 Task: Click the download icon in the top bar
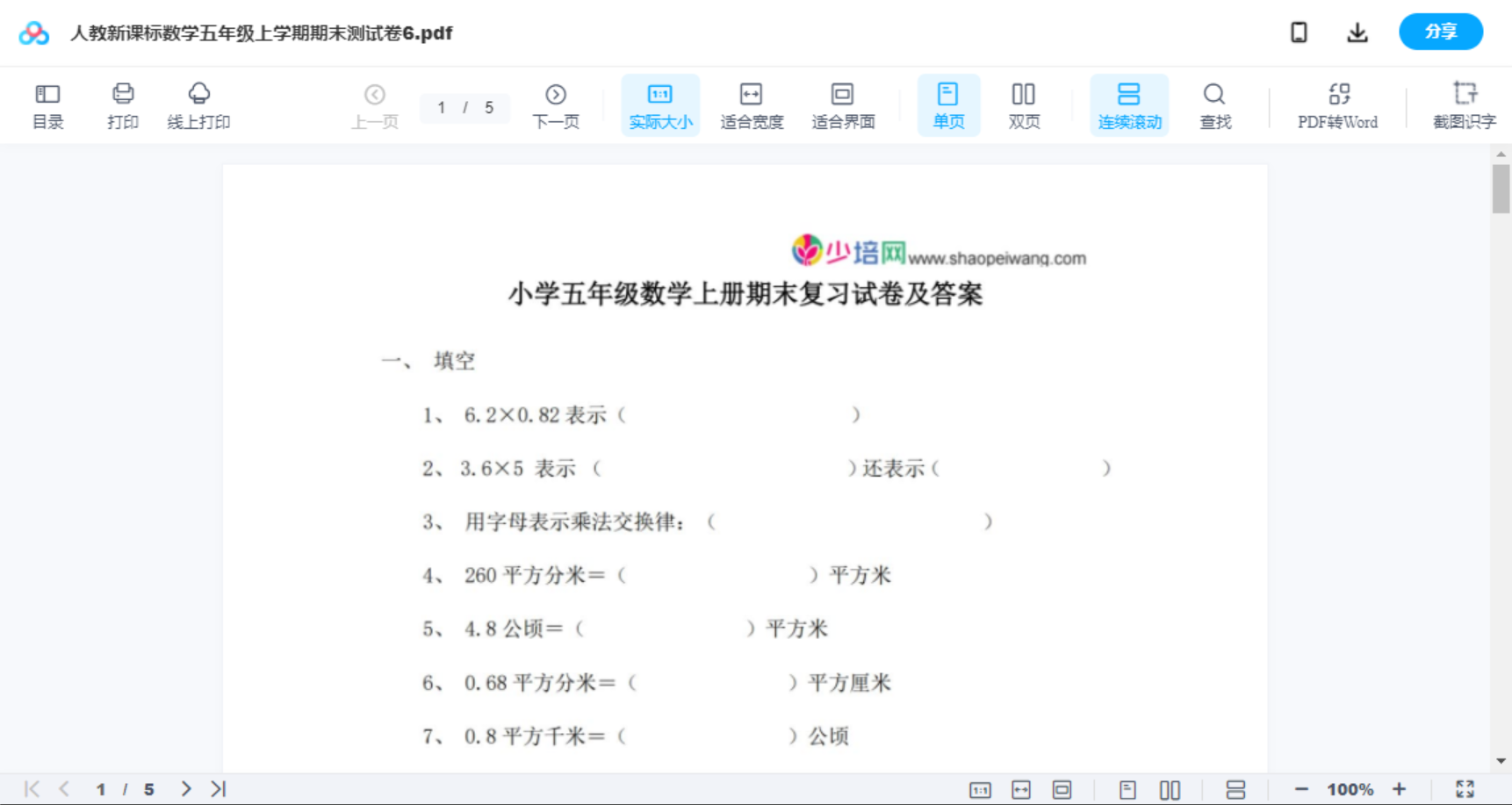coord(1357,32)
